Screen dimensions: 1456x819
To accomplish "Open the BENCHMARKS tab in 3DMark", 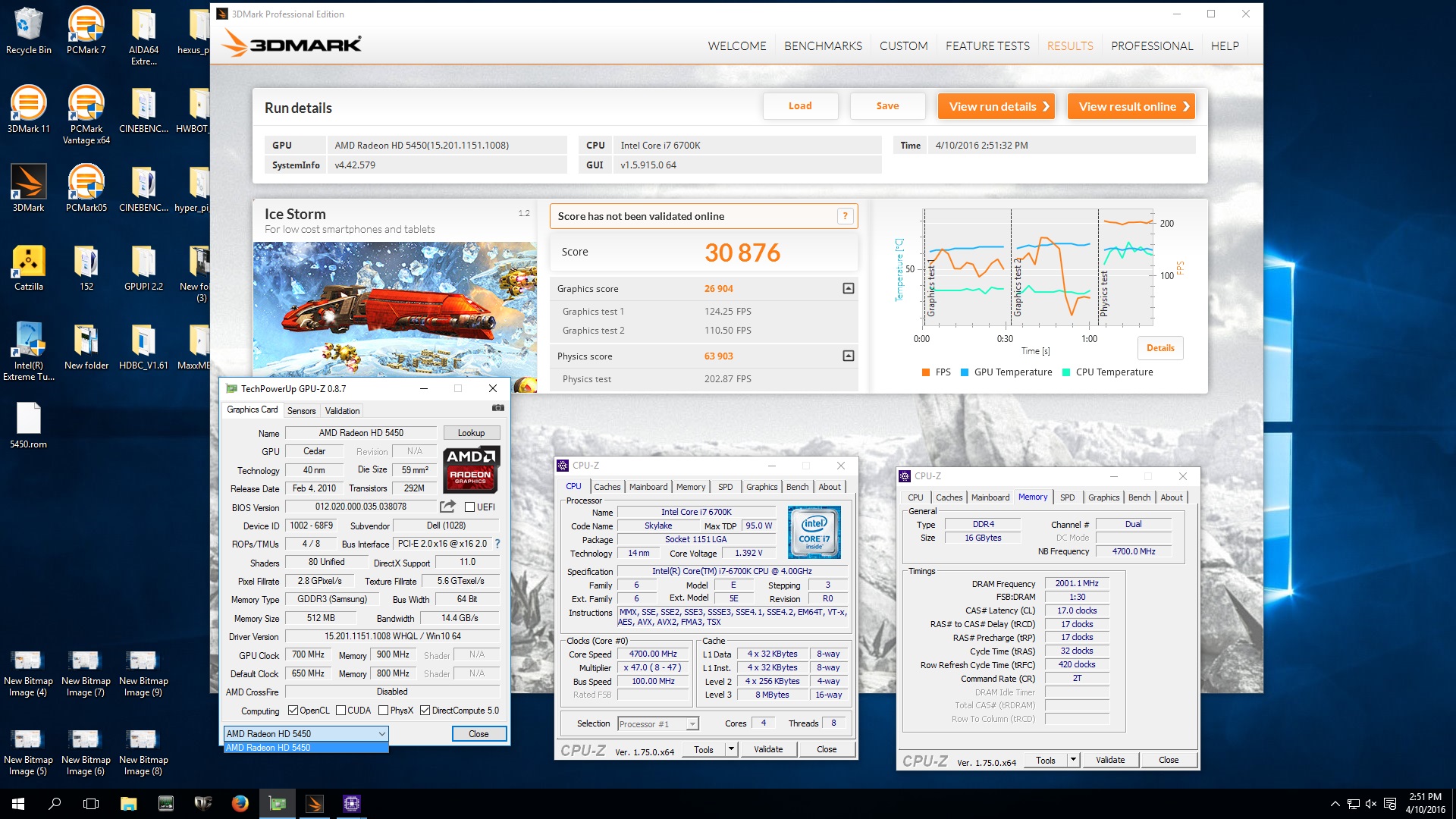I will click(x=823, y=46).
